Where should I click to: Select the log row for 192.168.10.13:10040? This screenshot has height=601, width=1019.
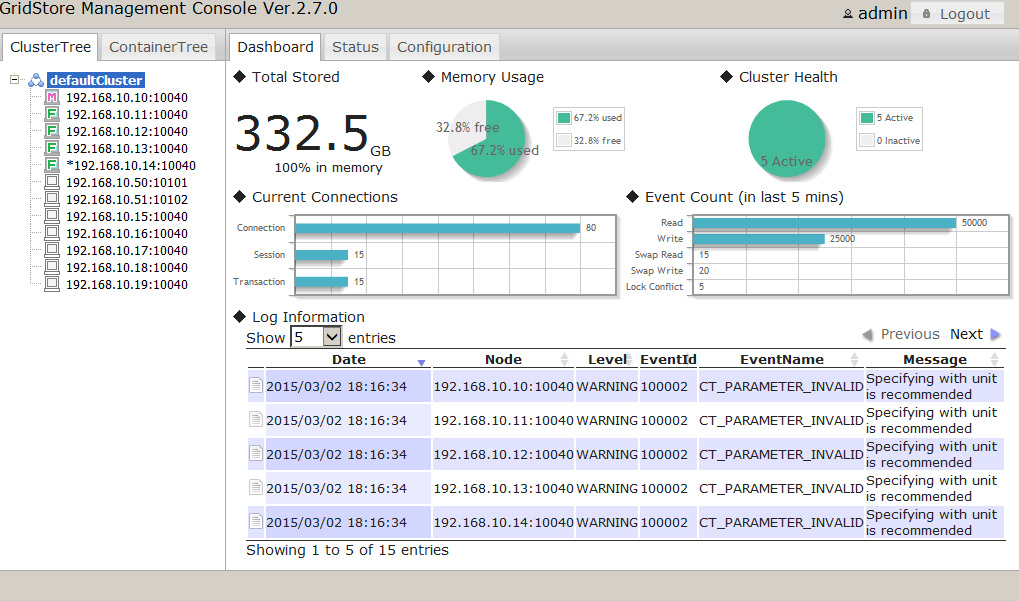pyautogui.click(x=502, y=488)
